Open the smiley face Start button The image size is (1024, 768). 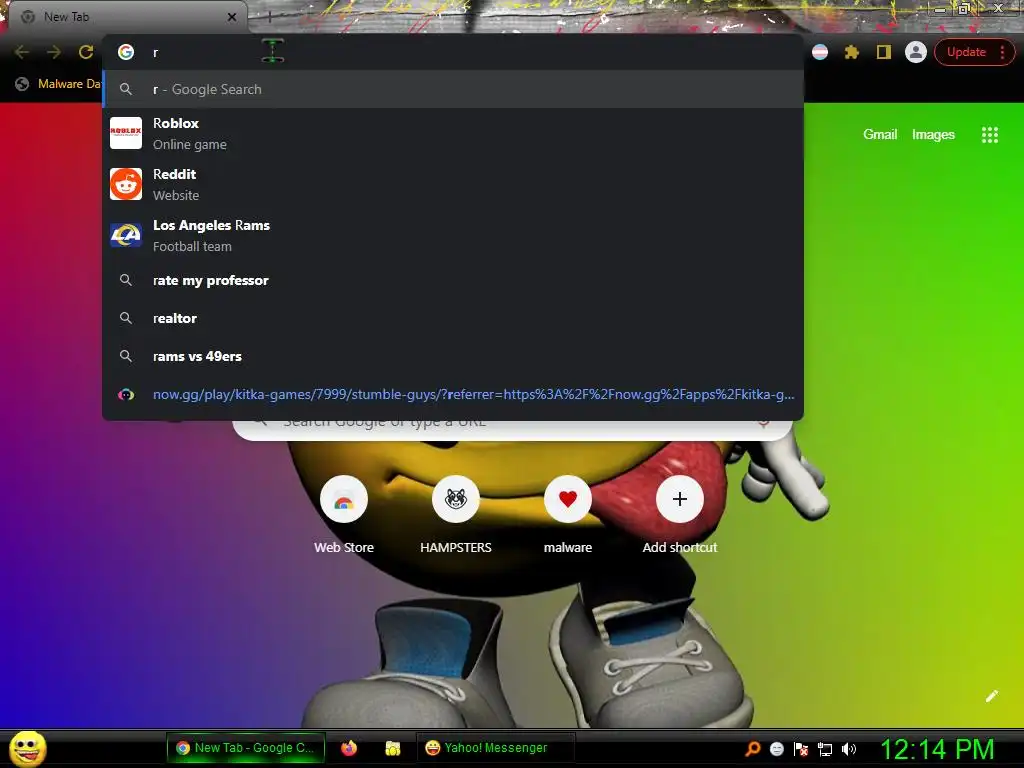[x=28, y=748]
